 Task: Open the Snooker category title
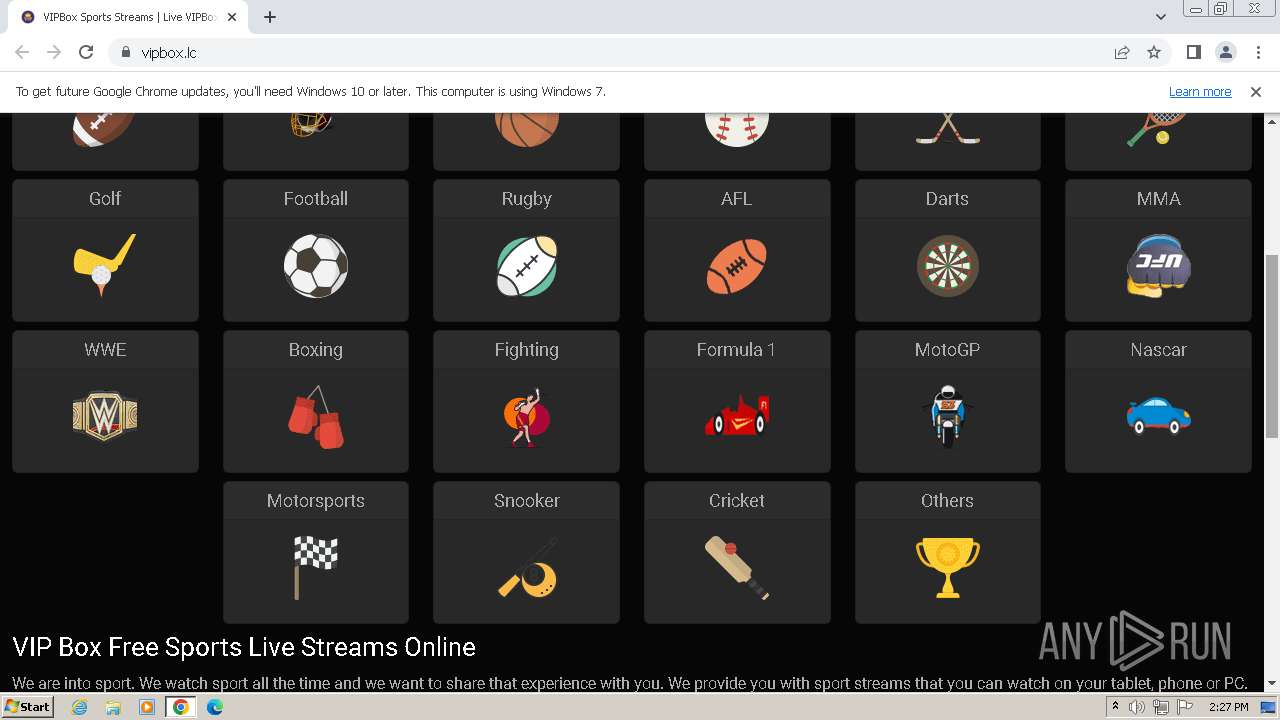(527, 500)
